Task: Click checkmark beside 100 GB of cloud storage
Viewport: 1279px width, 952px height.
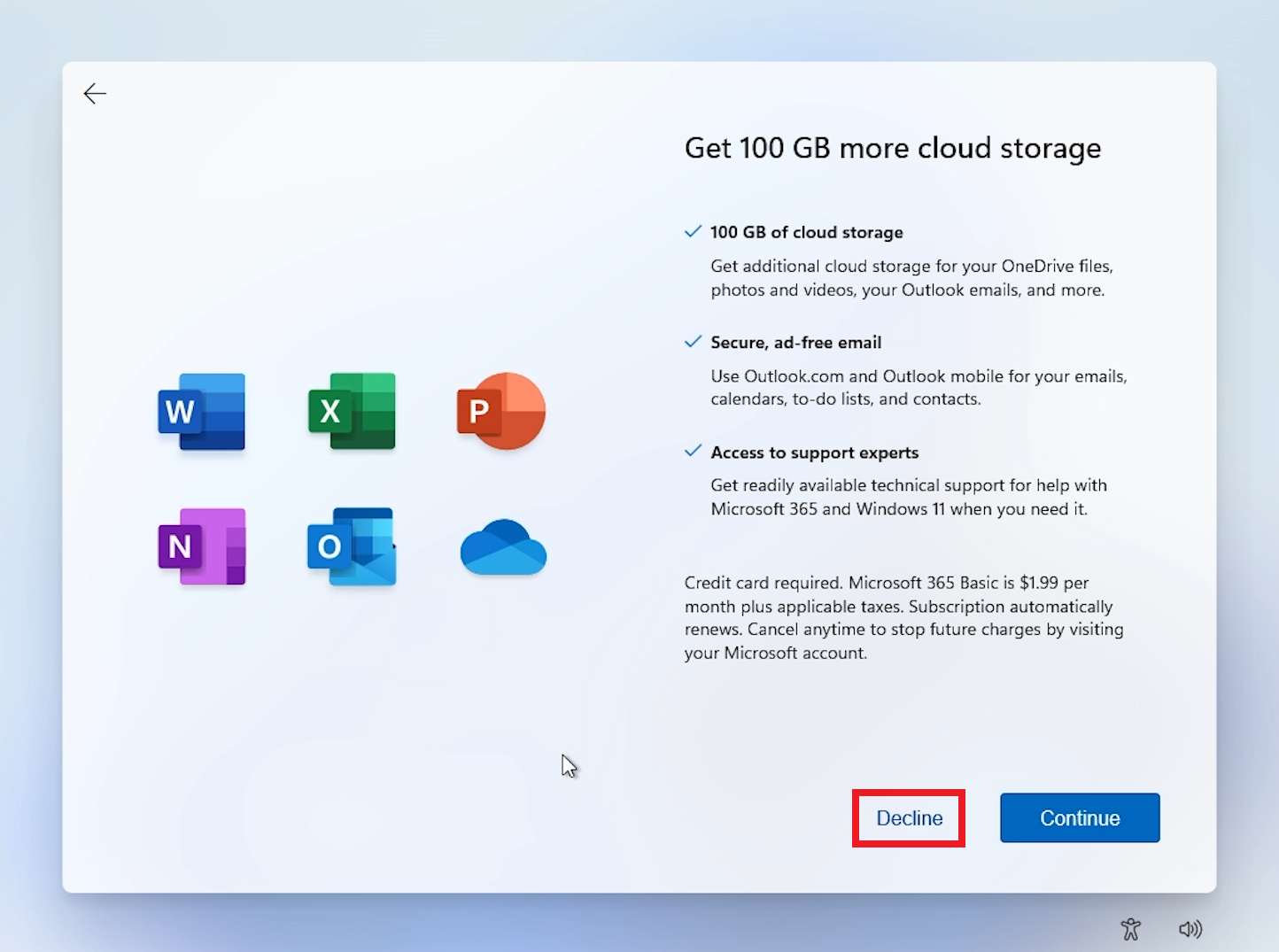Action: click(693, 230)
